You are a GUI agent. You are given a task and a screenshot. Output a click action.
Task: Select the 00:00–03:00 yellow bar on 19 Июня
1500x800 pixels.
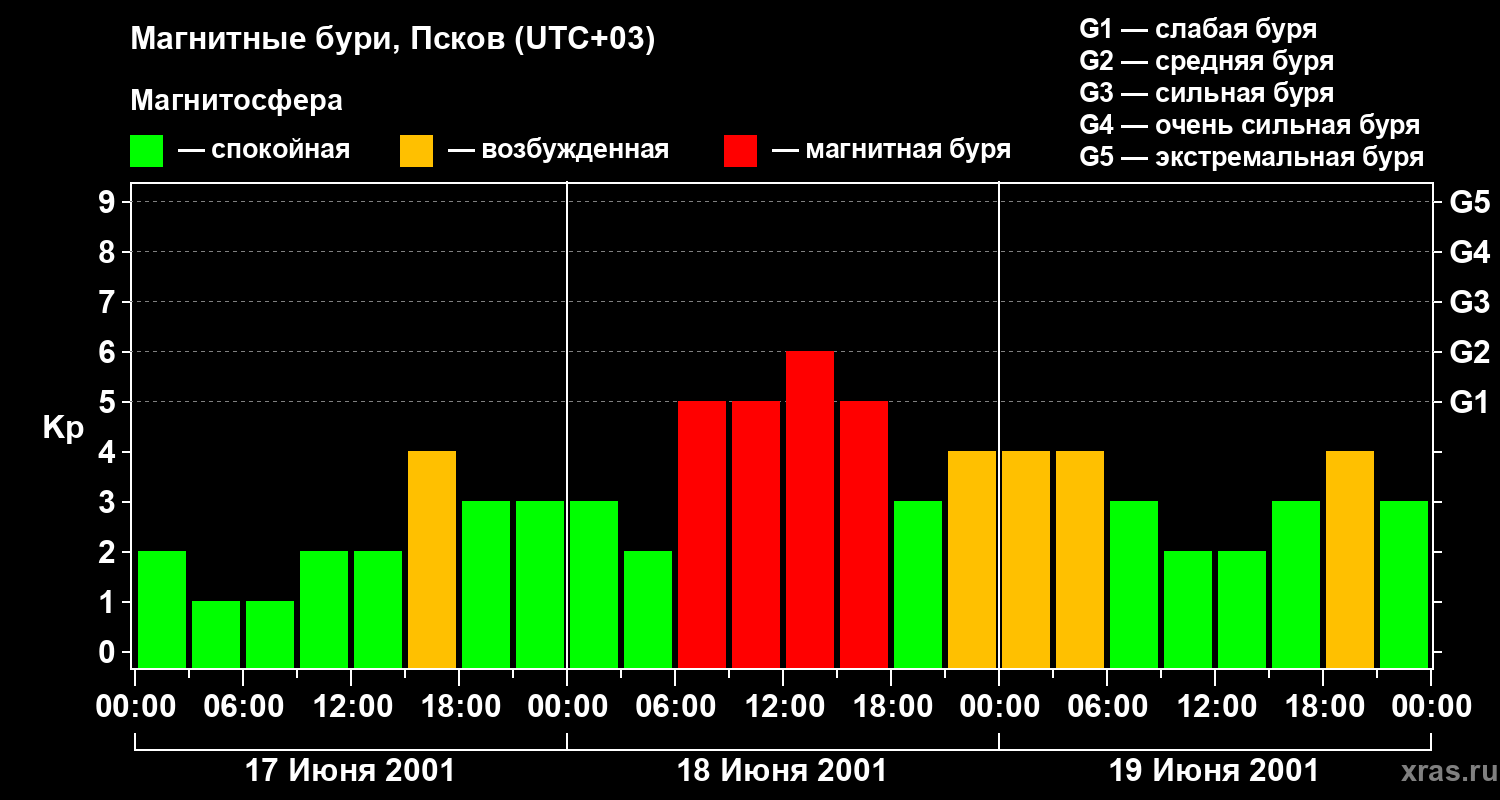1026,559
